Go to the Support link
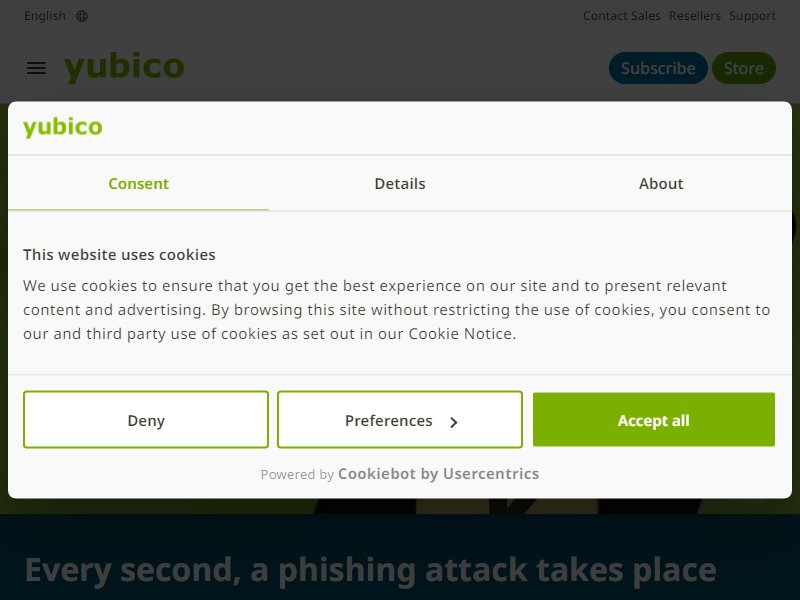Image resolution: width=800 pixels, height=600 pixels. click(x=753, y=16)
